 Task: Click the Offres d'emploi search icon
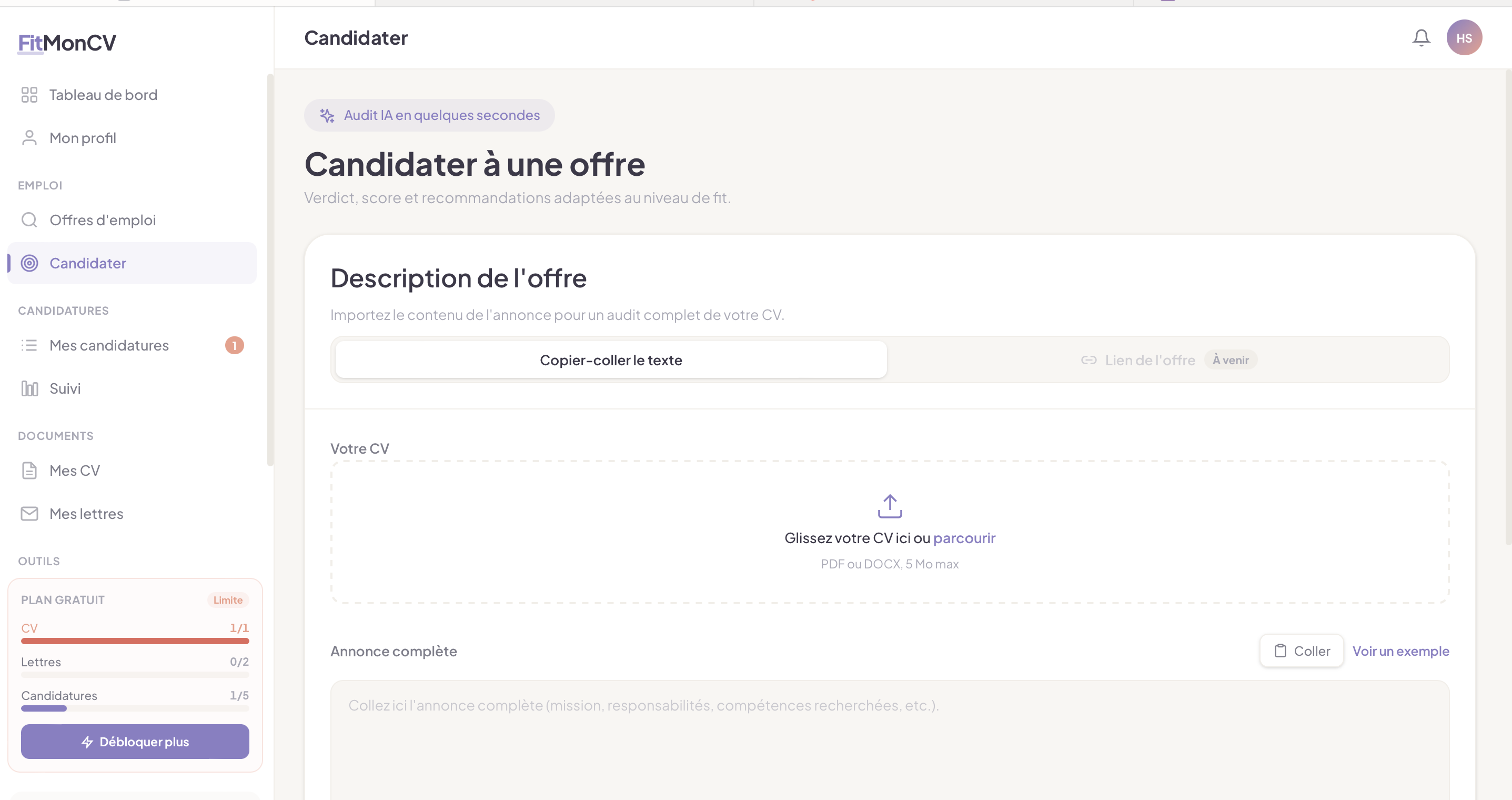pos(29,219)
